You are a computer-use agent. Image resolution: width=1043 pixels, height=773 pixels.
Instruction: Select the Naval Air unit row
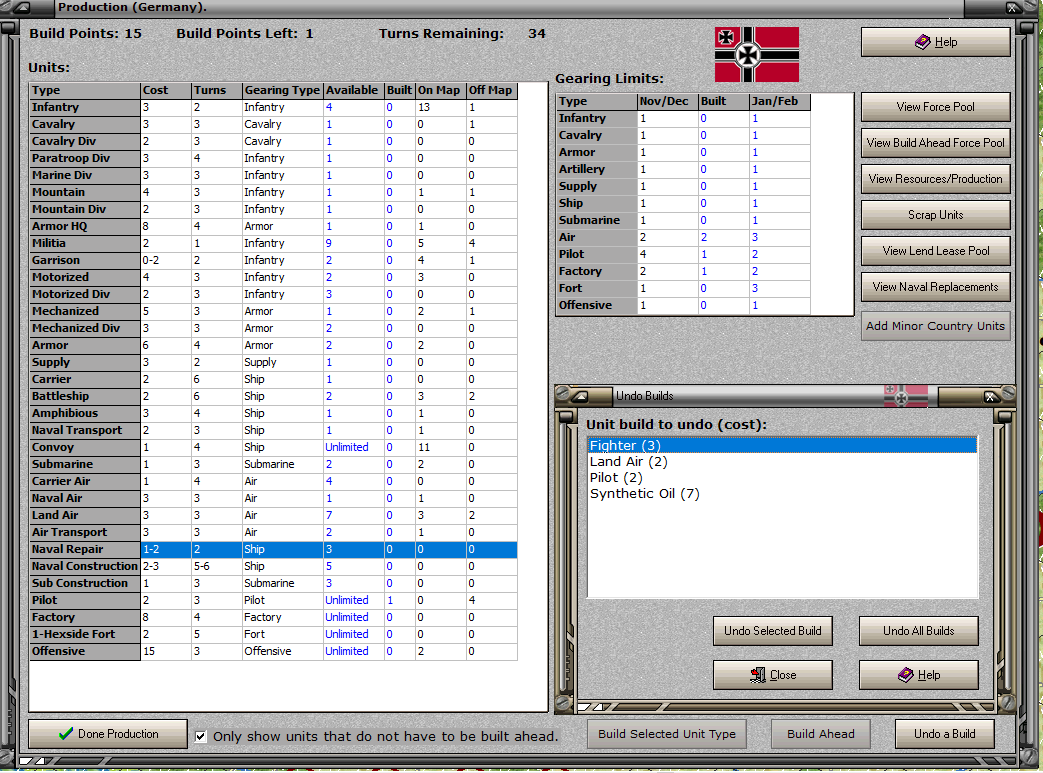[x=273, y=498]
